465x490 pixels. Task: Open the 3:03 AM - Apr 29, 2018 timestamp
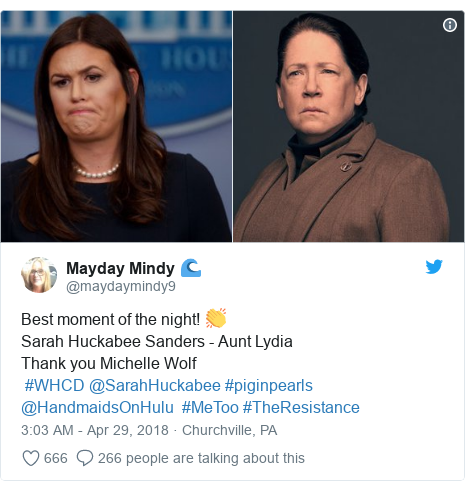point(95,430)
